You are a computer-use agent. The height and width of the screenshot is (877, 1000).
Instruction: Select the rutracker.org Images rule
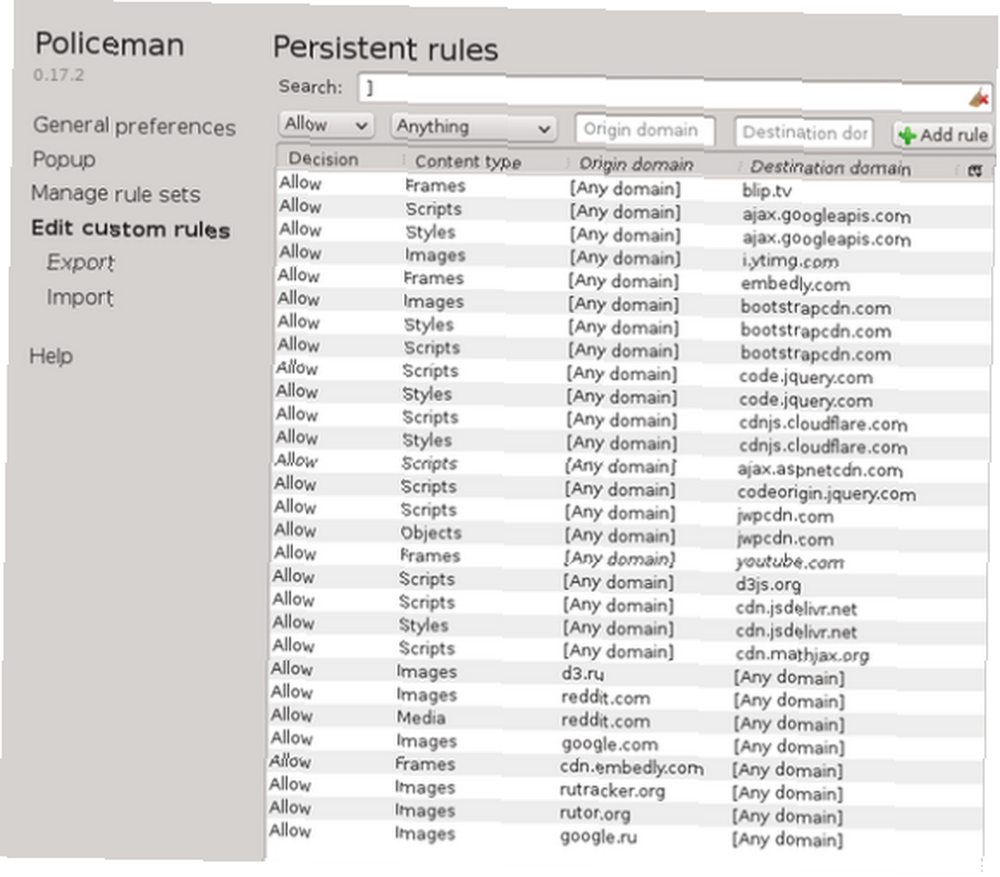pos(626,788)
